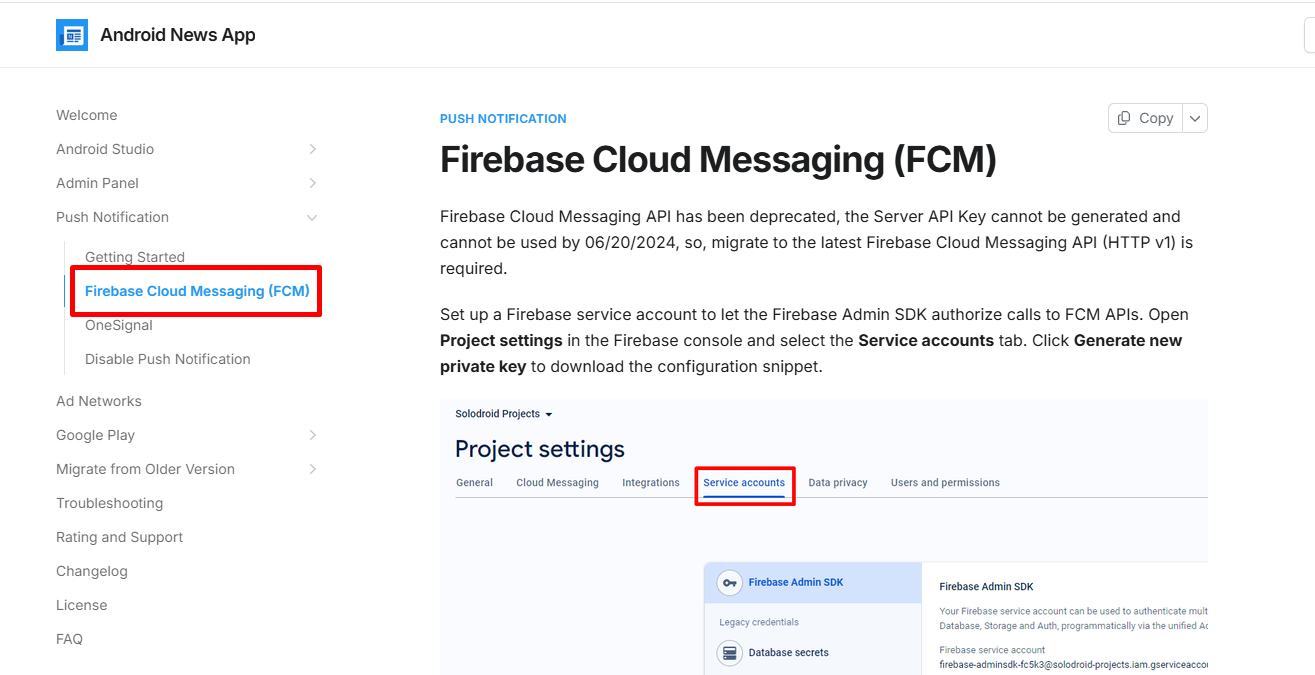Viewport: 1315px width, 675px height.
Task: Select the OneSignal sidebar item
Action: 119,325
